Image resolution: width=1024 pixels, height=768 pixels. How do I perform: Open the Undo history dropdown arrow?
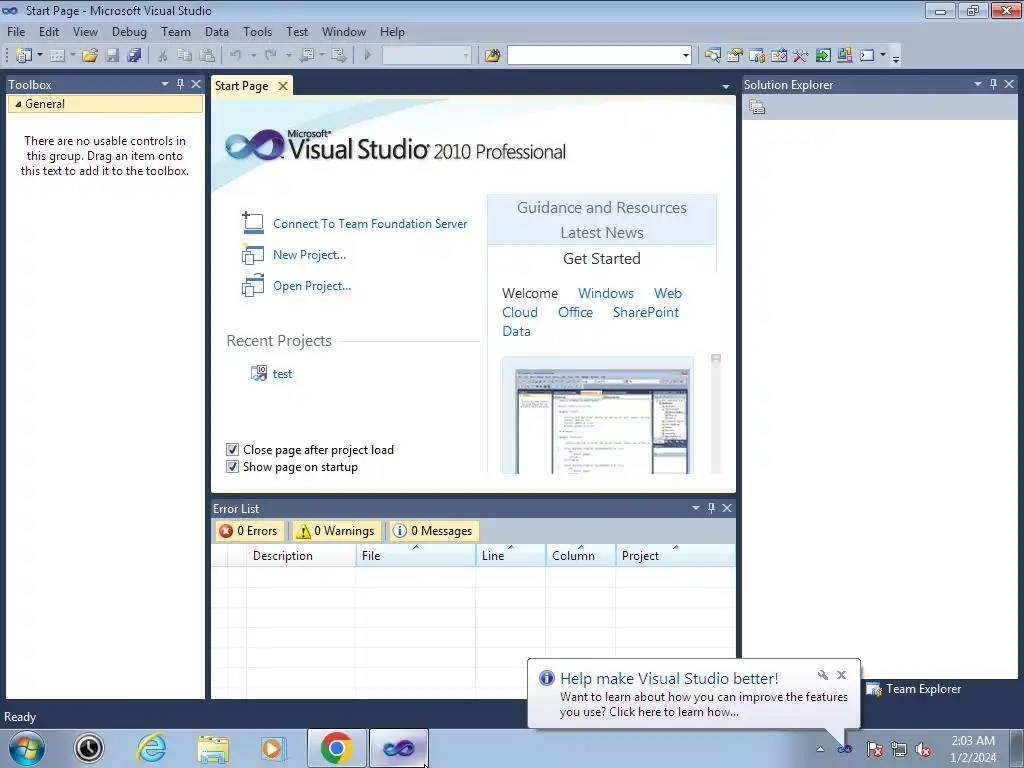point(253,56)
